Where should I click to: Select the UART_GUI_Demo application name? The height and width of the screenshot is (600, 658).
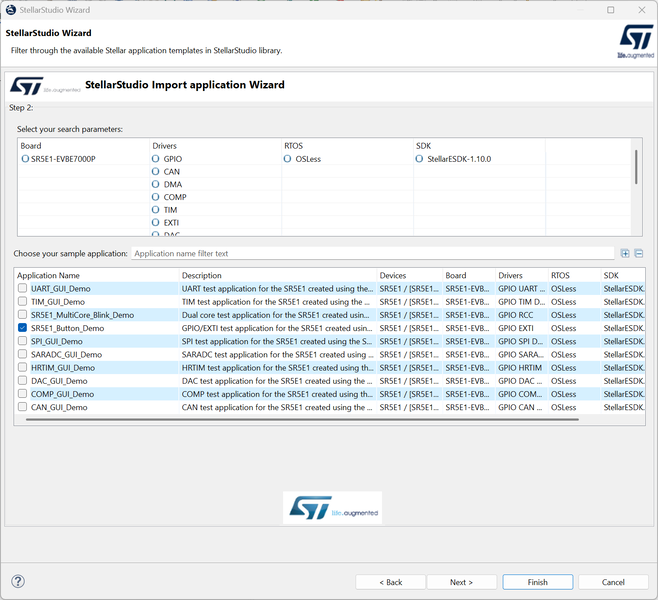pos(60,289)
